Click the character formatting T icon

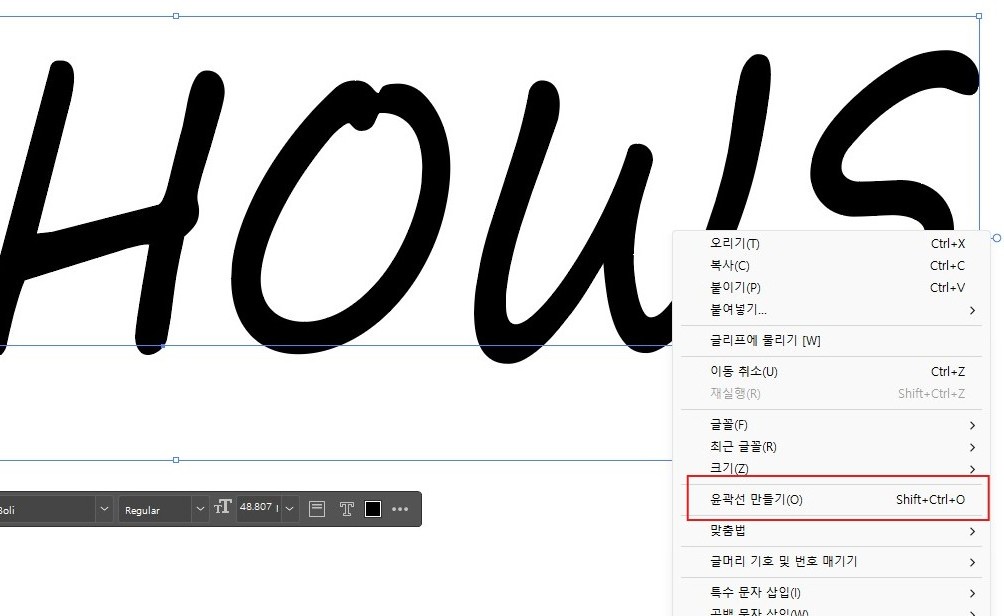345,508
